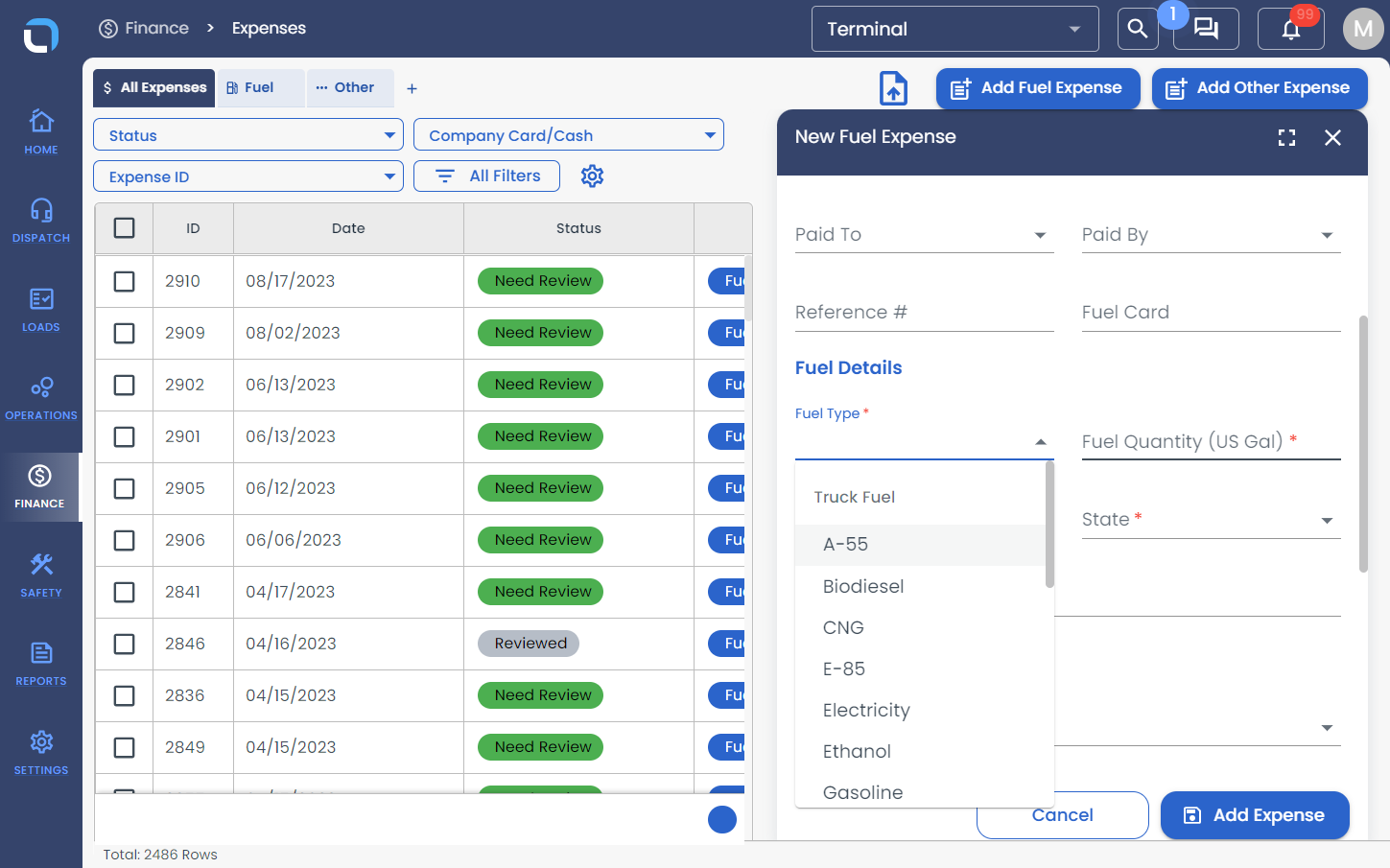The image size is (1390, 868).
Task: Open the Paid To dropdown
Action: pyautogui.click(x=925, y=235)
